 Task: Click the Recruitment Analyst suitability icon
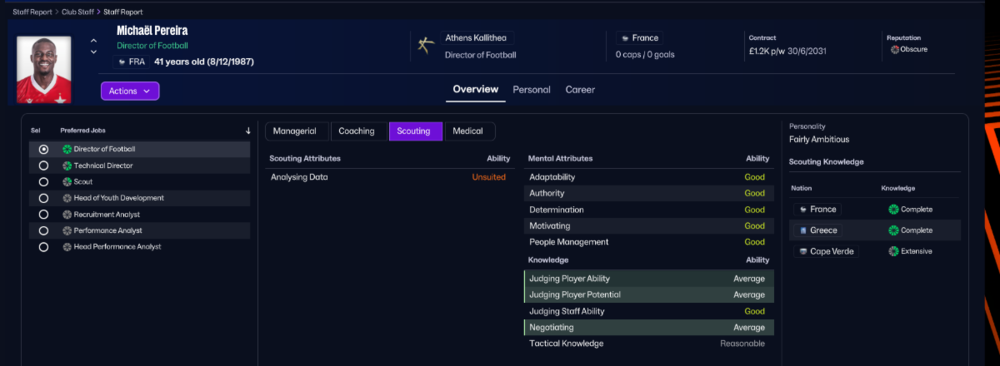[67, 215]
